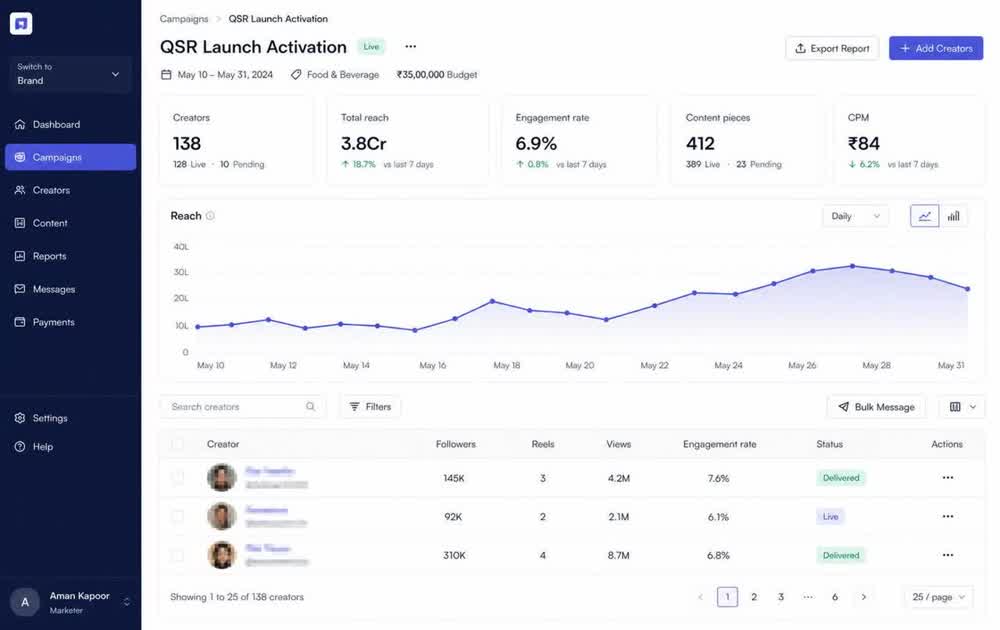Check the row with 92K followers
This screenshot has height=630, width=1000.
[178, 516]
